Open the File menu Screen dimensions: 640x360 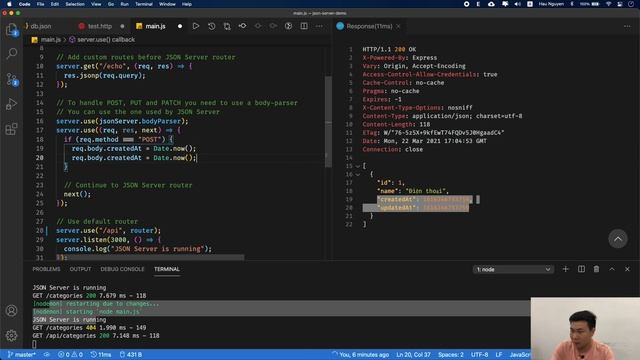[x=40, y=4]
